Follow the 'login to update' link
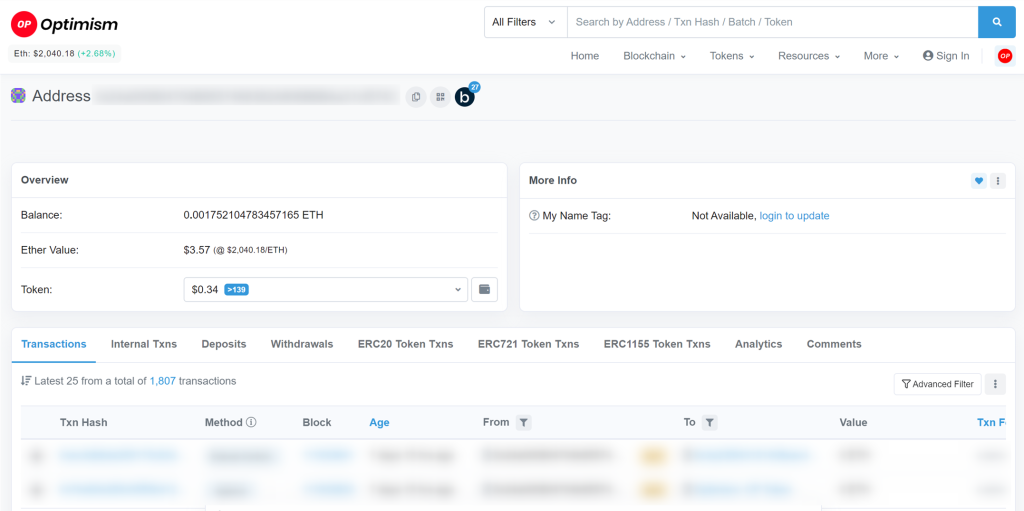This screenshot has height=511, width=1024. point(794,216)
